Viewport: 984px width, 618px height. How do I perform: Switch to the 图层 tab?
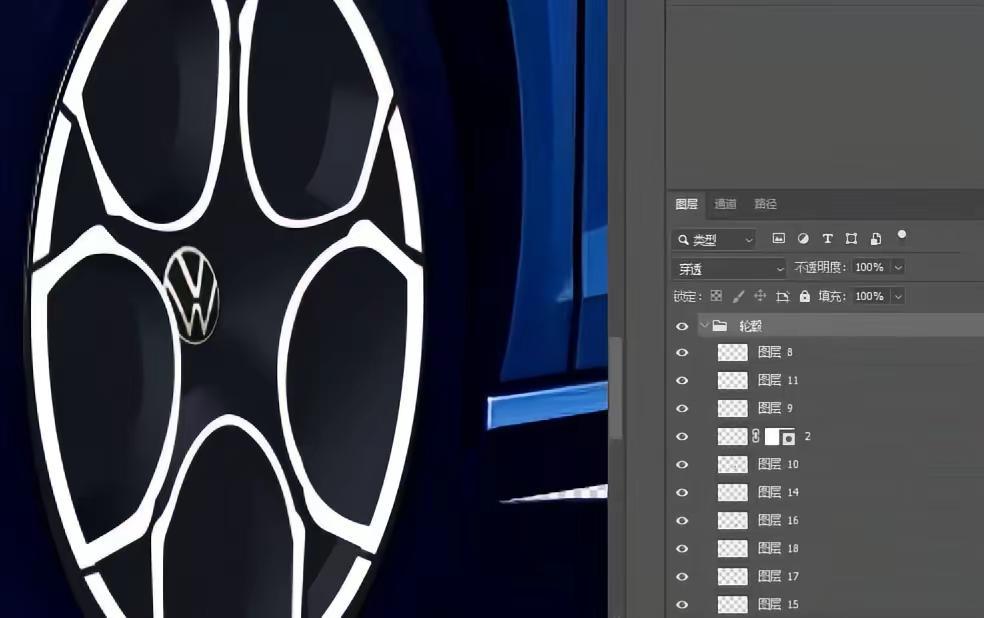point(687,204)
